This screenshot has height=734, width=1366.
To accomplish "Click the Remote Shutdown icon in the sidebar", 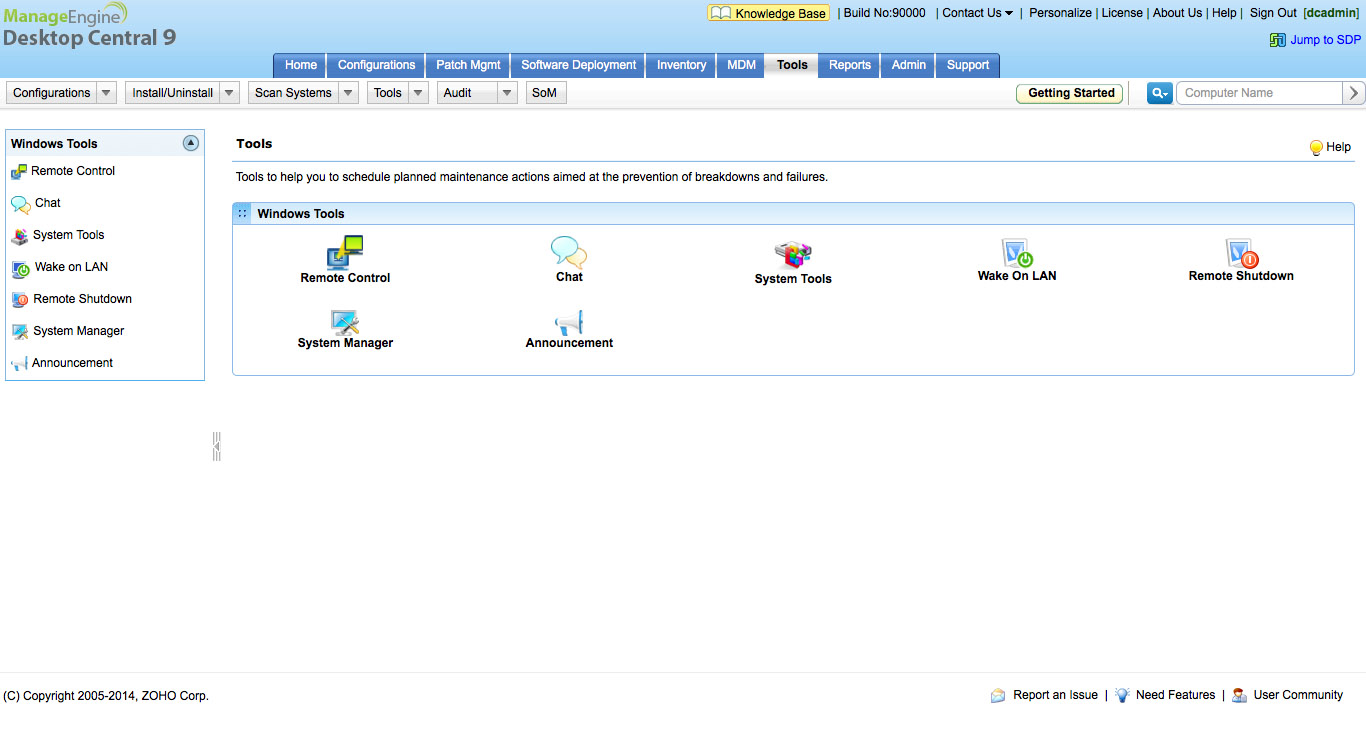I will 20,300.
